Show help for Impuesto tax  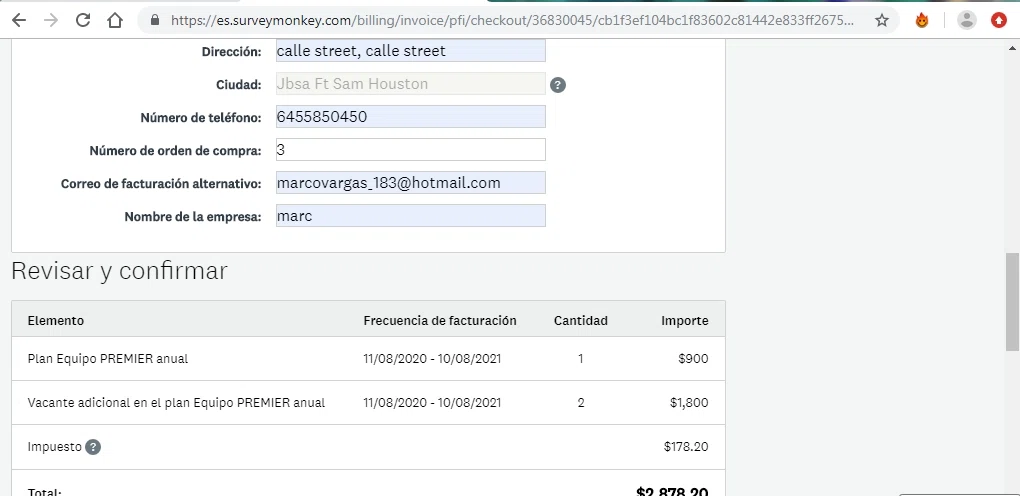click(x=93, y=447)
